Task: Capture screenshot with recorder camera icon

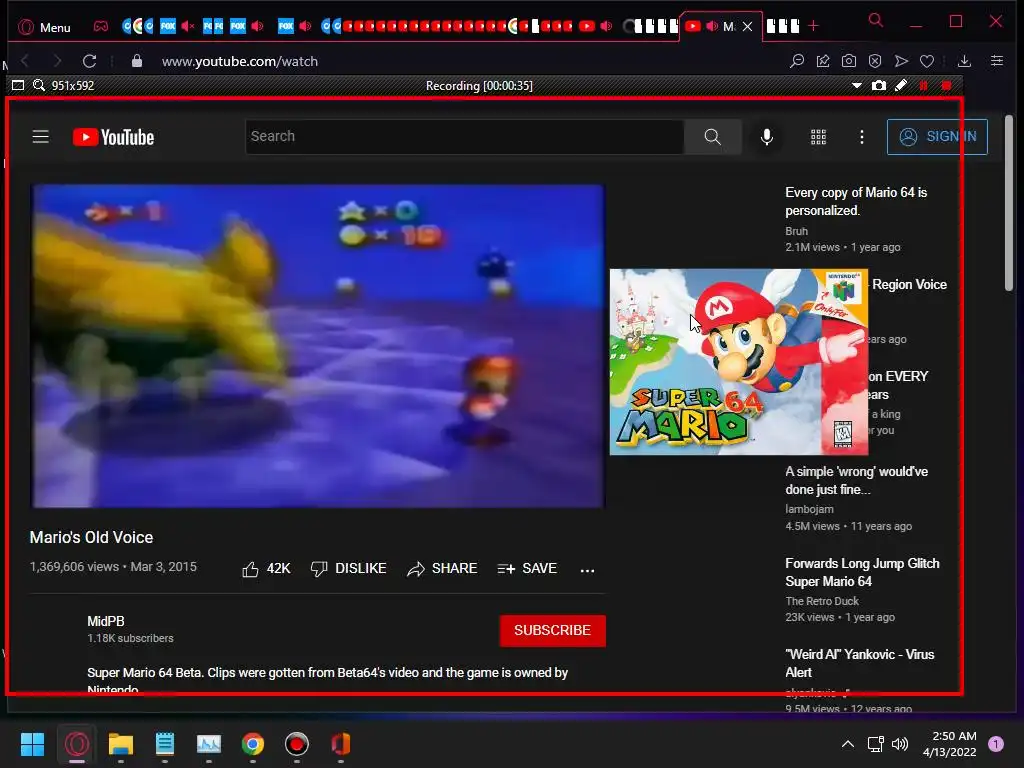Action: pyautogui.click(x=879, y=85)
